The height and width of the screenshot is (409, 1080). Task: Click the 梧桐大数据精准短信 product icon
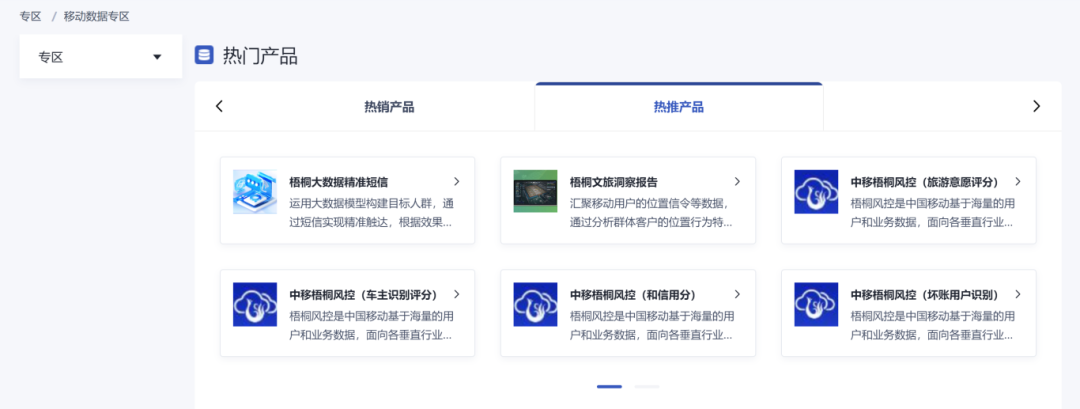[255, 191]
